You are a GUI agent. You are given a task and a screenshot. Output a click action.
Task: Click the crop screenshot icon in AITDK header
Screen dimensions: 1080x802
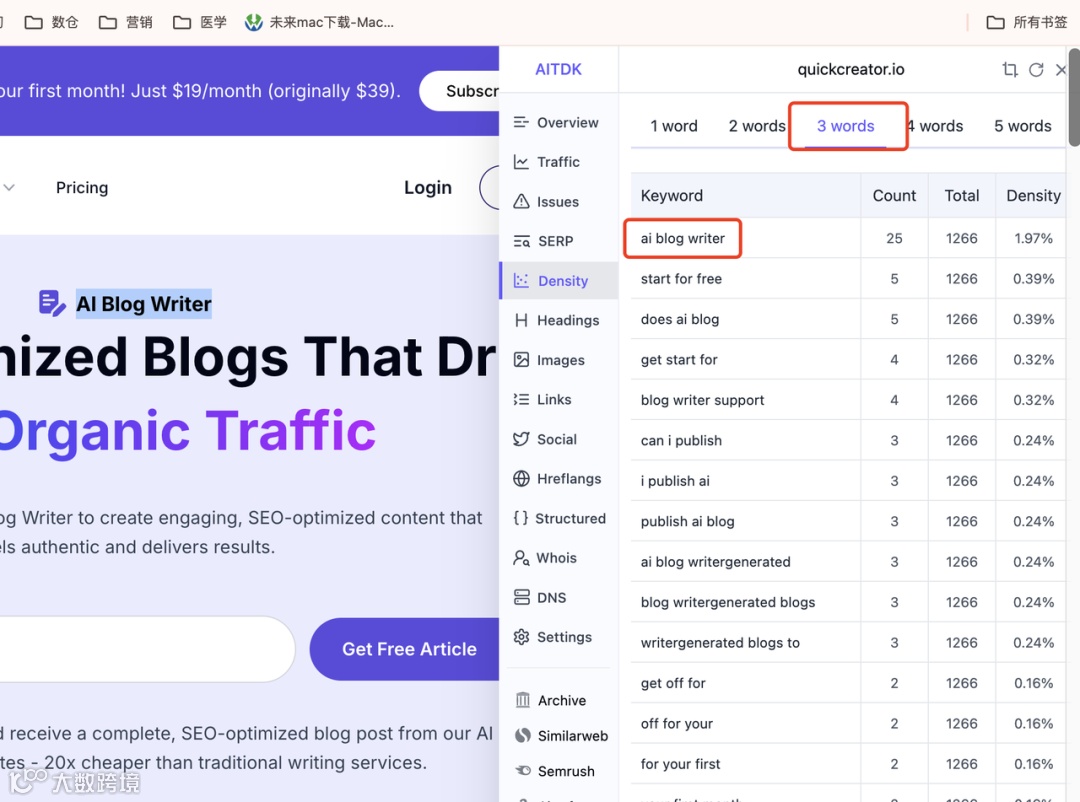click(x=1010, y=70)
